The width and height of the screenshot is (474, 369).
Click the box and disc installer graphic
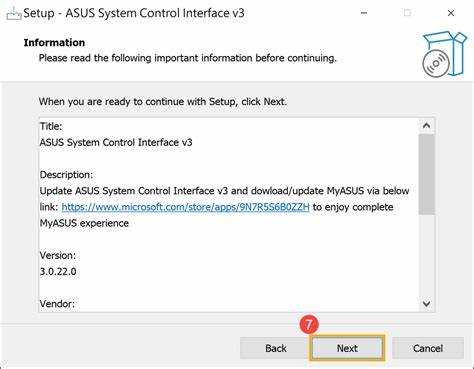tap(444, 54)
